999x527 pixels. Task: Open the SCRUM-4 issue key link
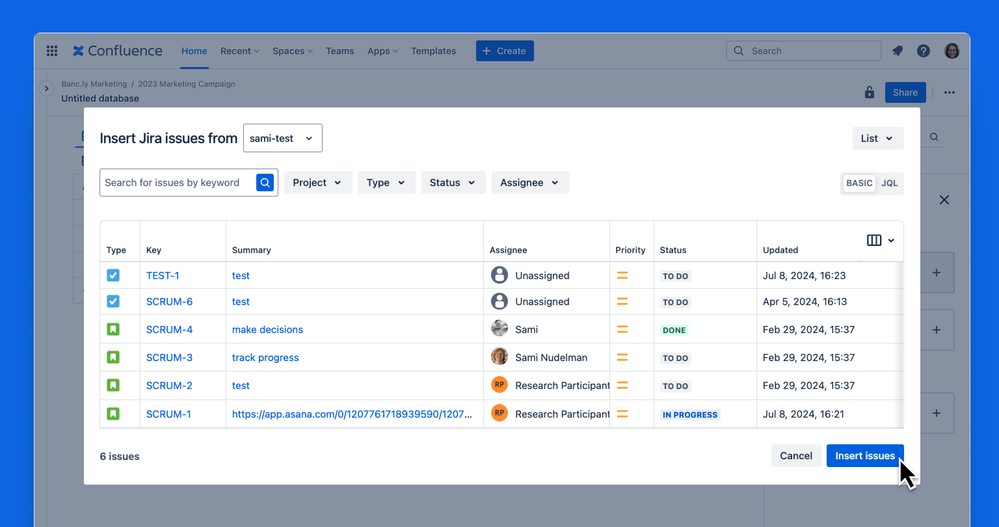coord(169,329)
